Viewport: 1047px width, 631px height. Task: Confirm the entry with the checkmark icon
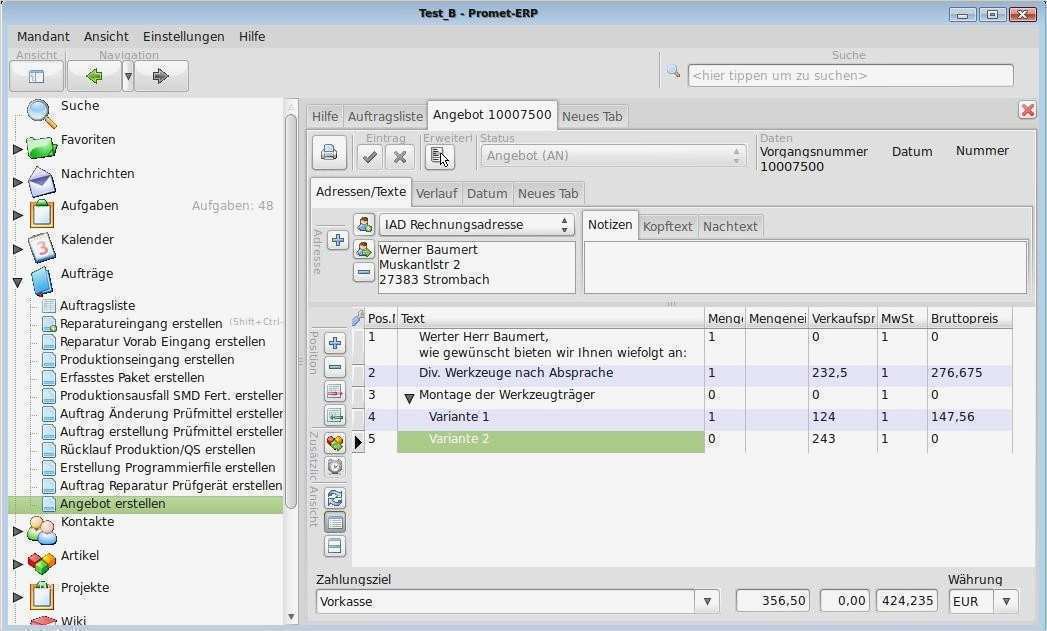tap(368, 157)
